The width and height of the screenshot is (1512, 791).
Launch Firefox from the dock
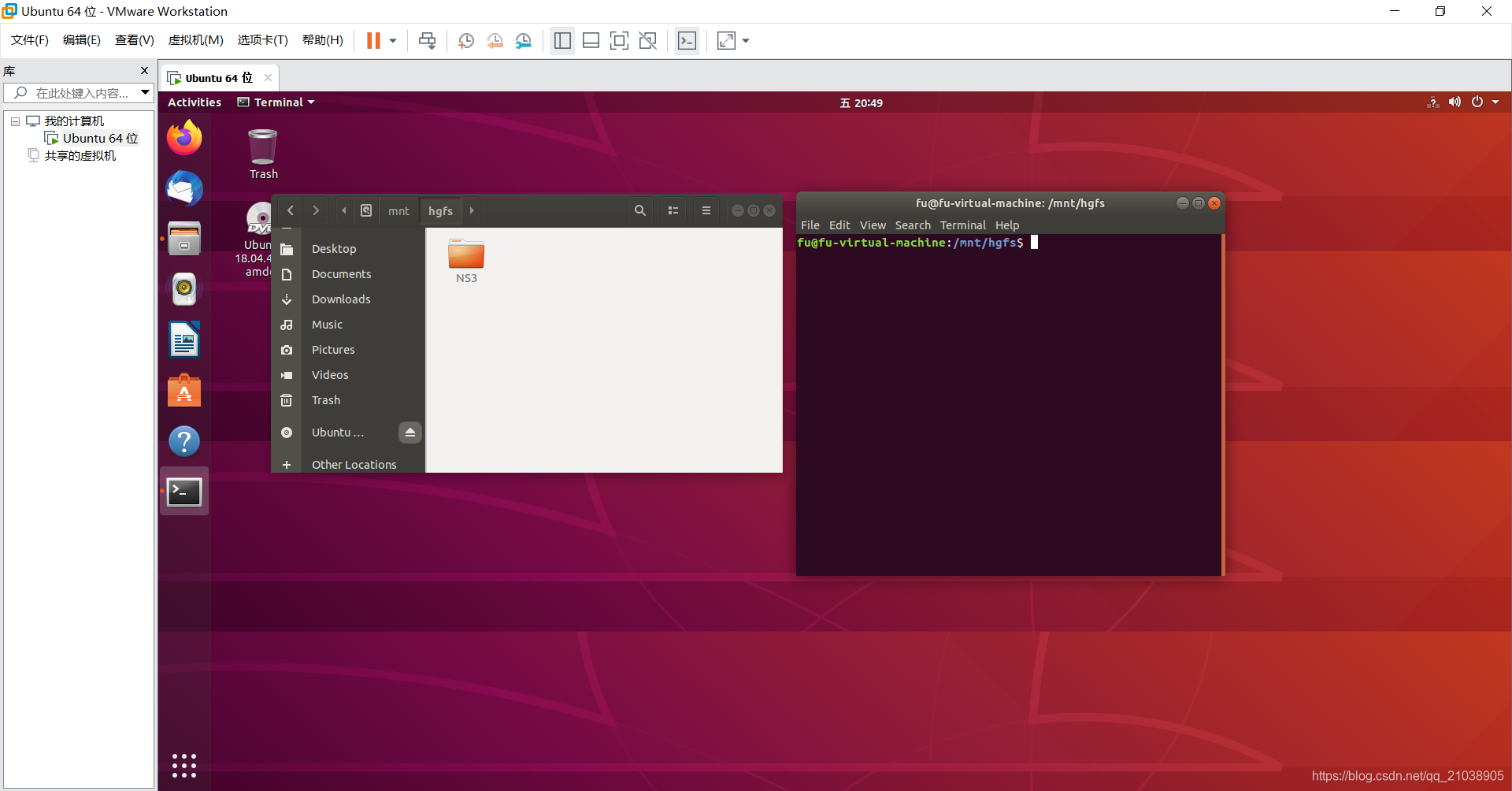point(184,138)
